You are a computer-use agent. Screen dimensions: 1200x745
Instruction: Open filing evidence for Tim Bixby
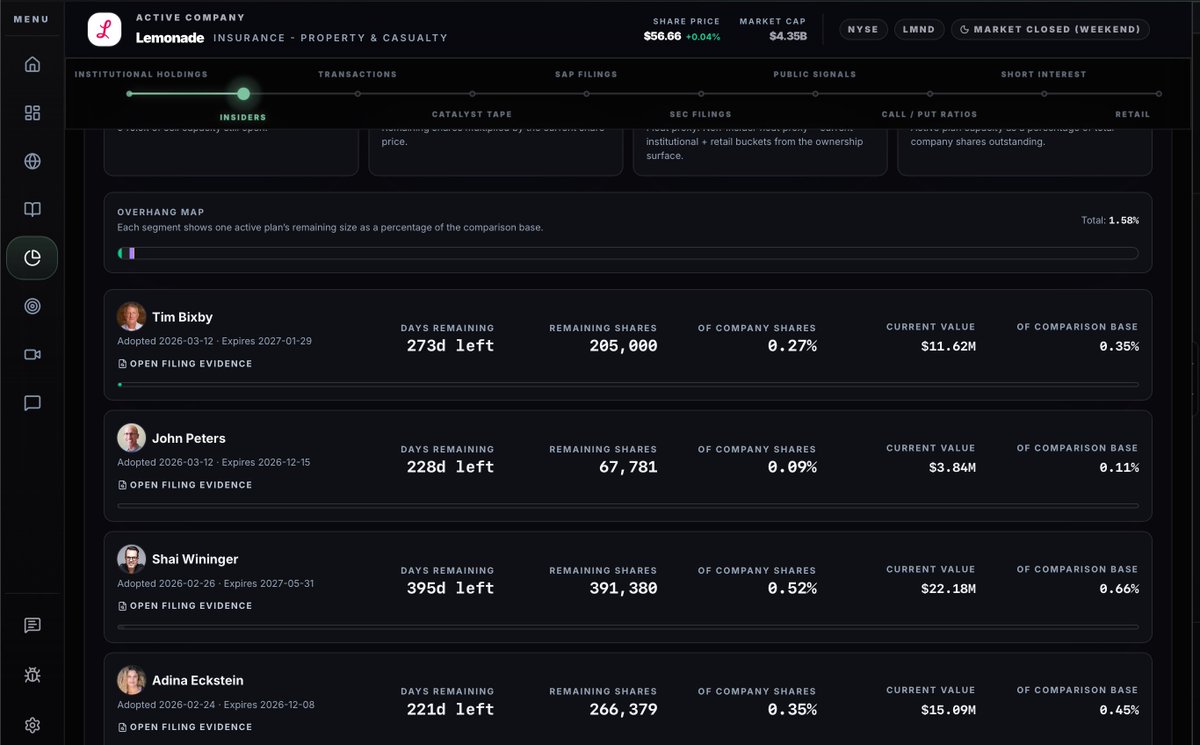pyautogui.click(x=185, y=364)
